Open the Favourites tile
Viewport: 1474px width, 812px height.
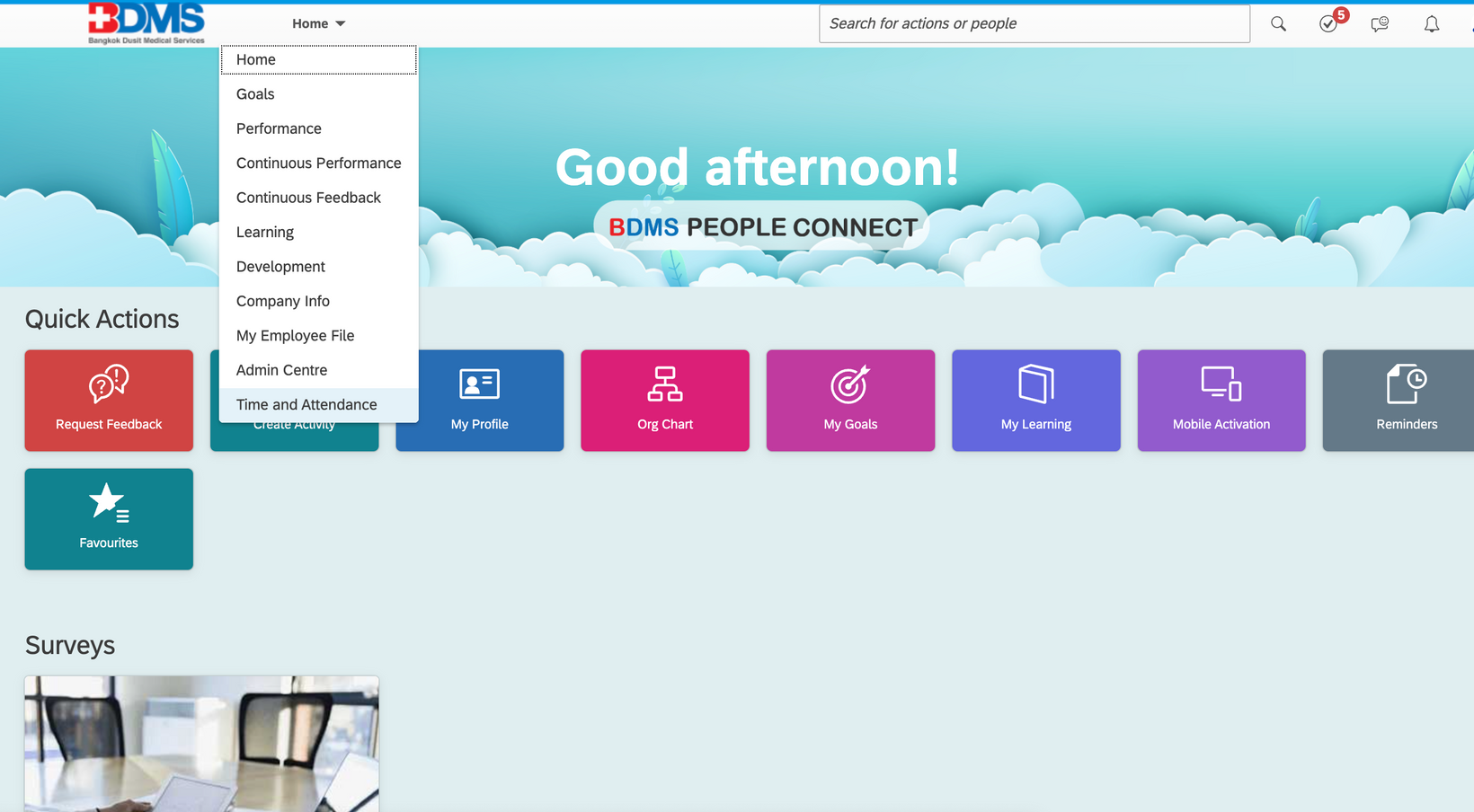109,519
